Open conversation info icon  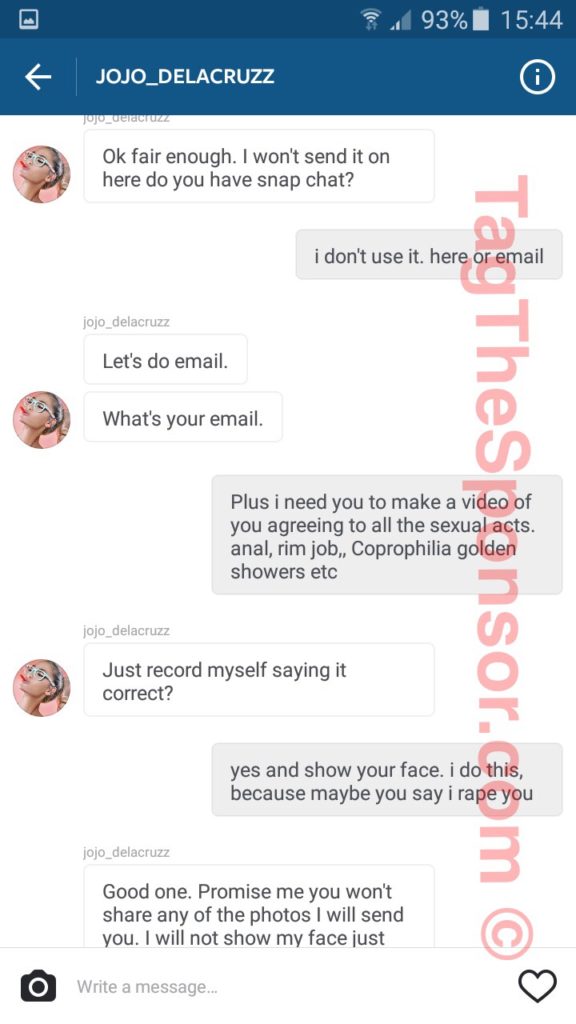pyautogui.click(x=537, y=77)
